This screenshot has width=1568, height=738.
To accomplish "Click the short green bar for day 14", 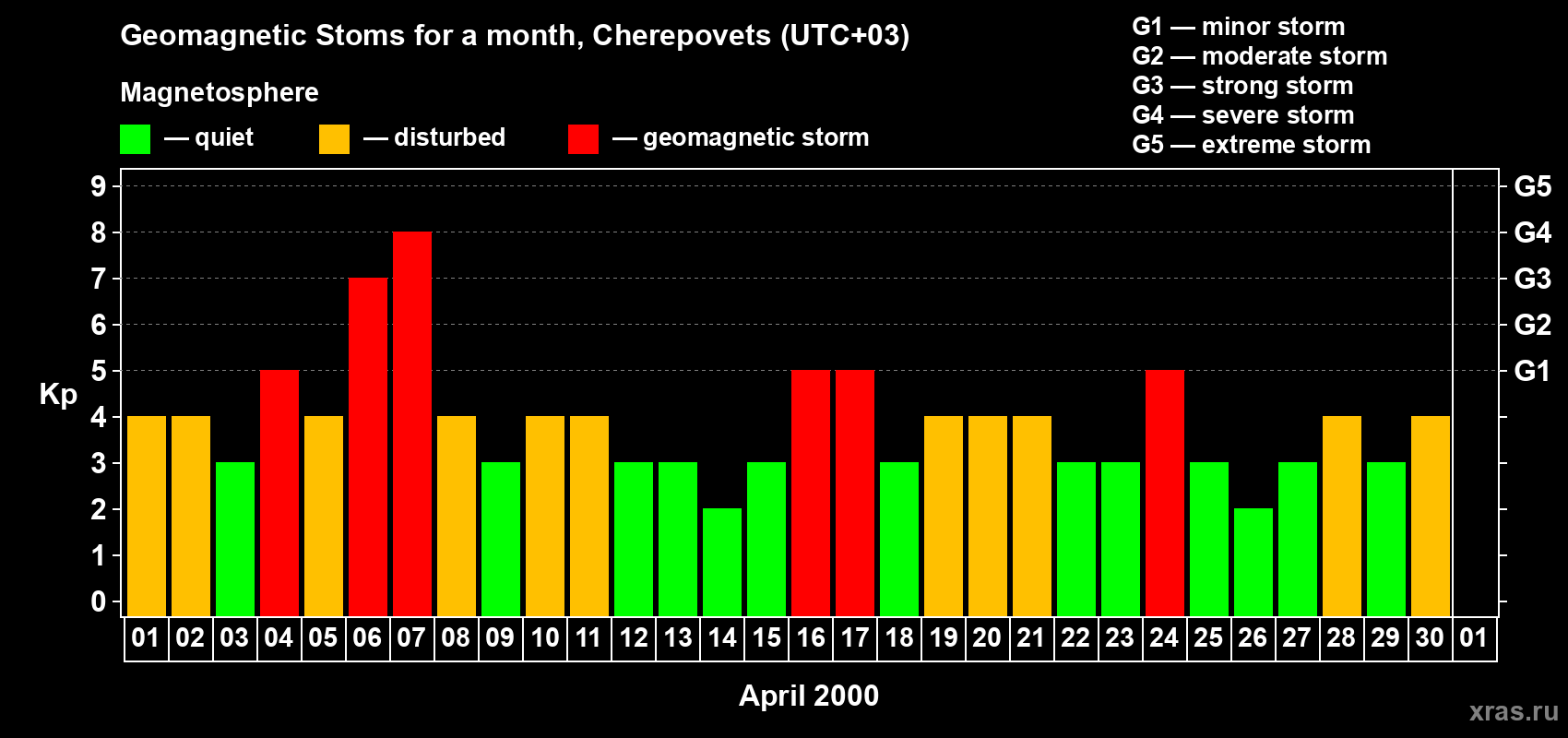I will coord(722,562).
